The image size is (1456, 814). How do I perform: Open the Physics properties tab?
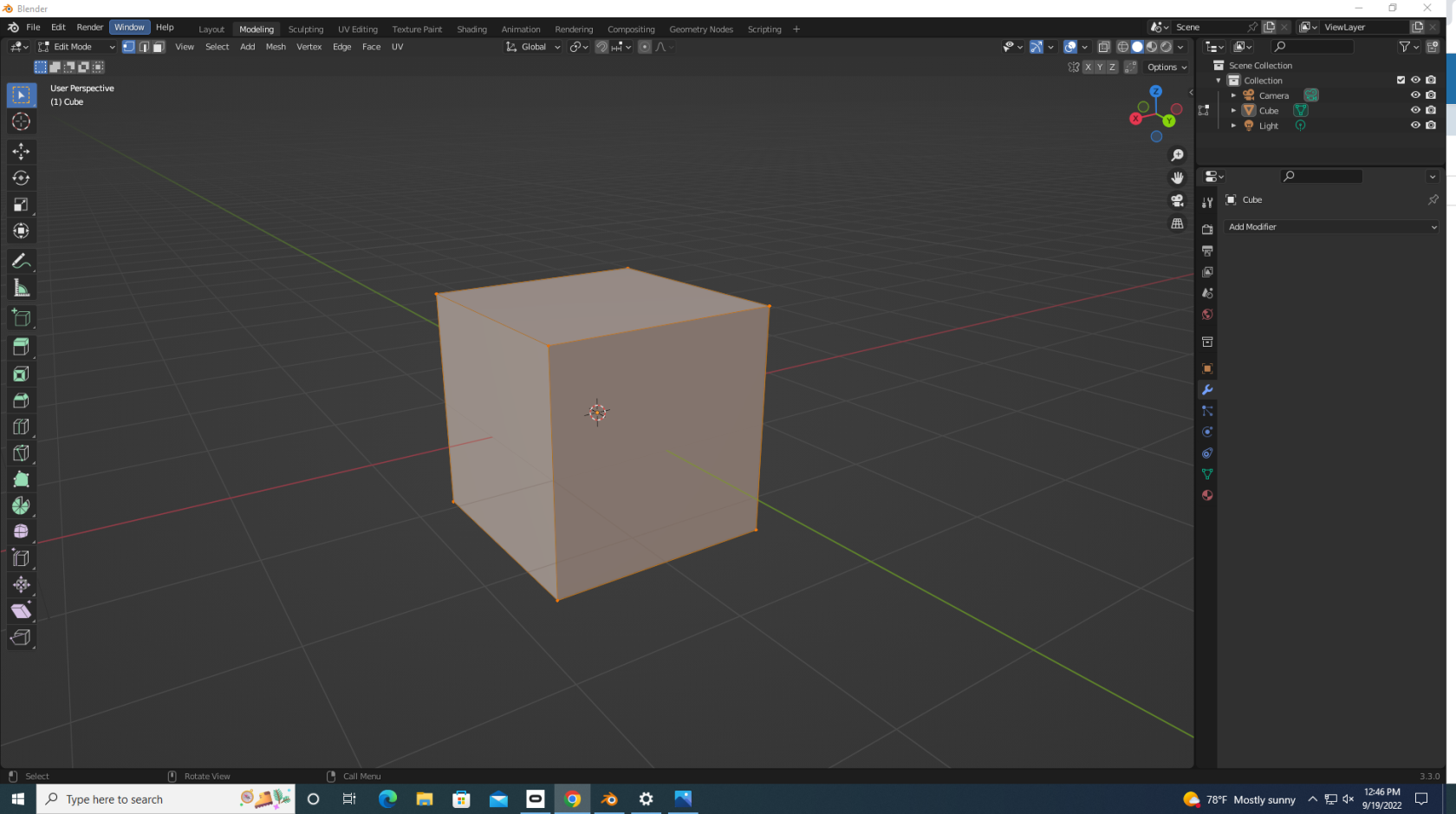tap(1207, 432)
